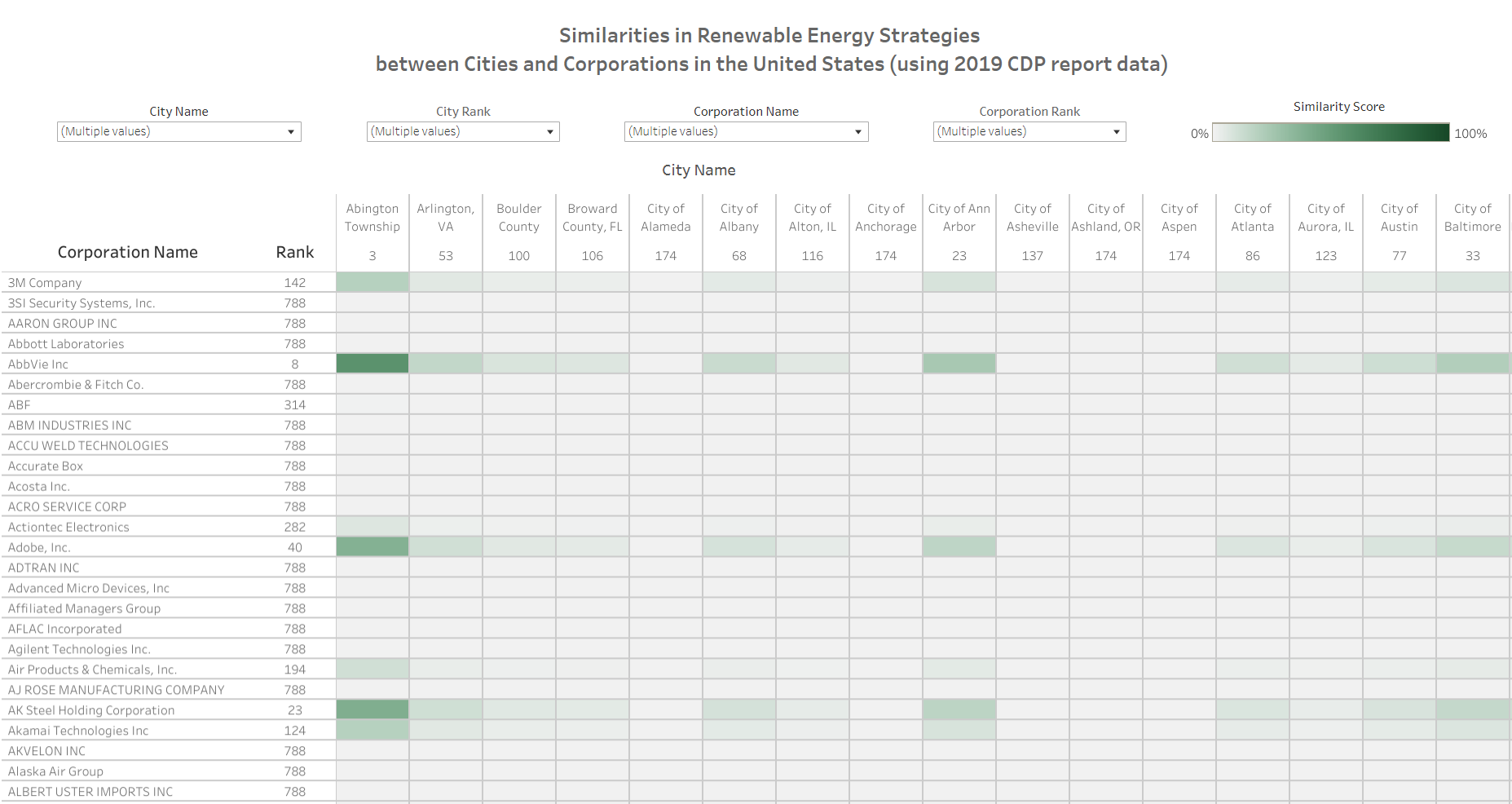The height and width of the screenshot is (804, 1512).
Task: Select the Actiontec Electronics row label
Action: point(68,527)
